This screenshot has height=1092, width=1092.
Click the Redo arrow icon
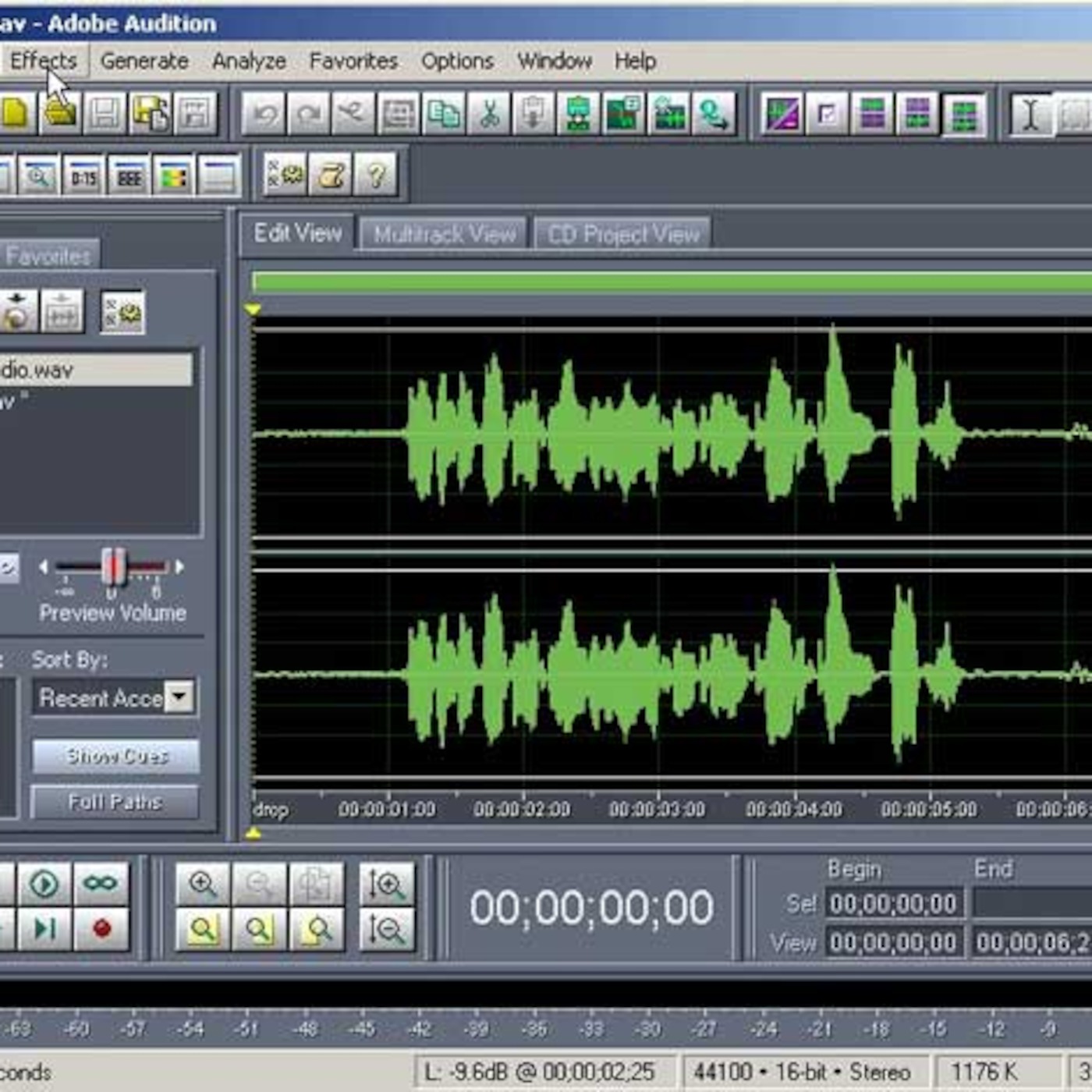coord(309,115)
